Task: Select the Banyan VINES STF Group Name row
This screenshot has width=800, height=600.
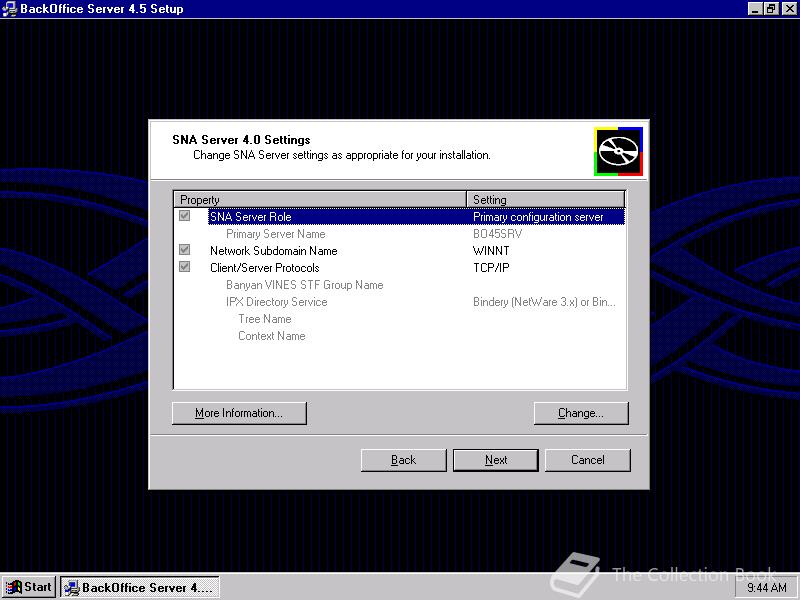Action: point(400,285)
